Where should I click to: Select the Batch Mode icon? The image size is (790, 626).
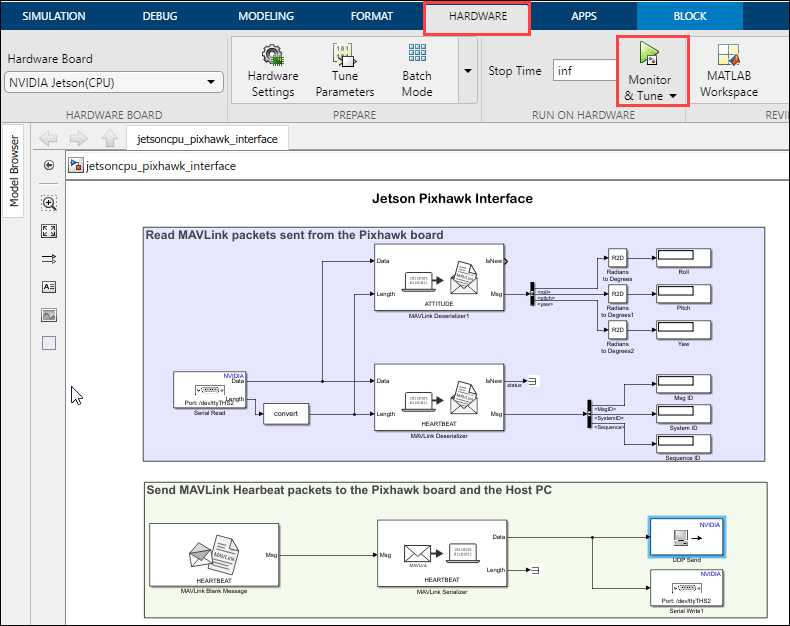pyautogui.click(x=417, y=53)
